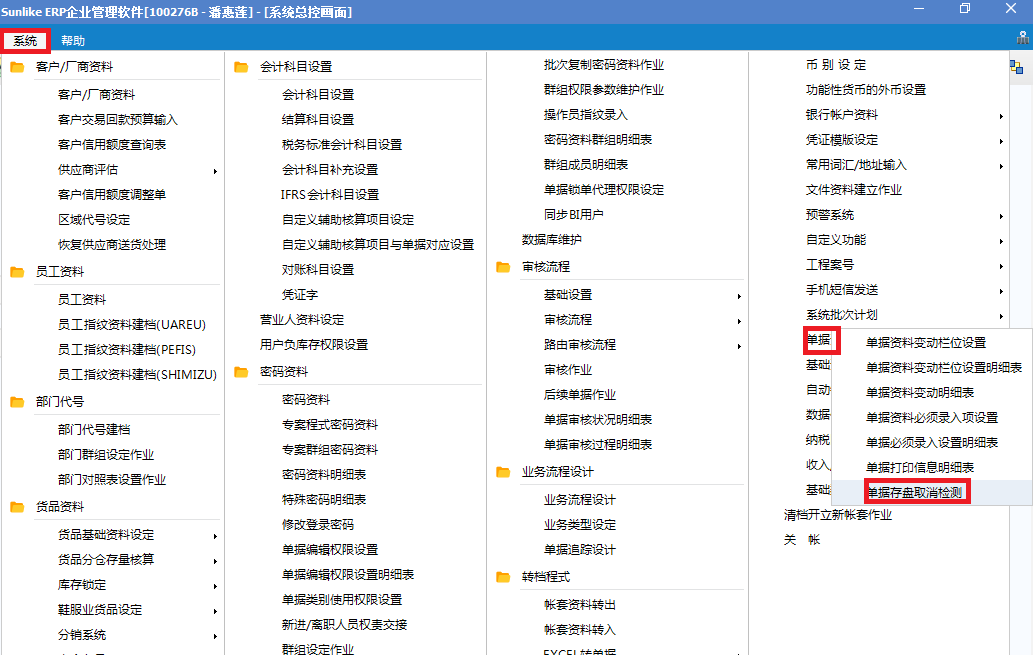This screenshot has height=655, width=1033.
Task: Expand the 供应商评估 submenu arrow
Action: 215,170
